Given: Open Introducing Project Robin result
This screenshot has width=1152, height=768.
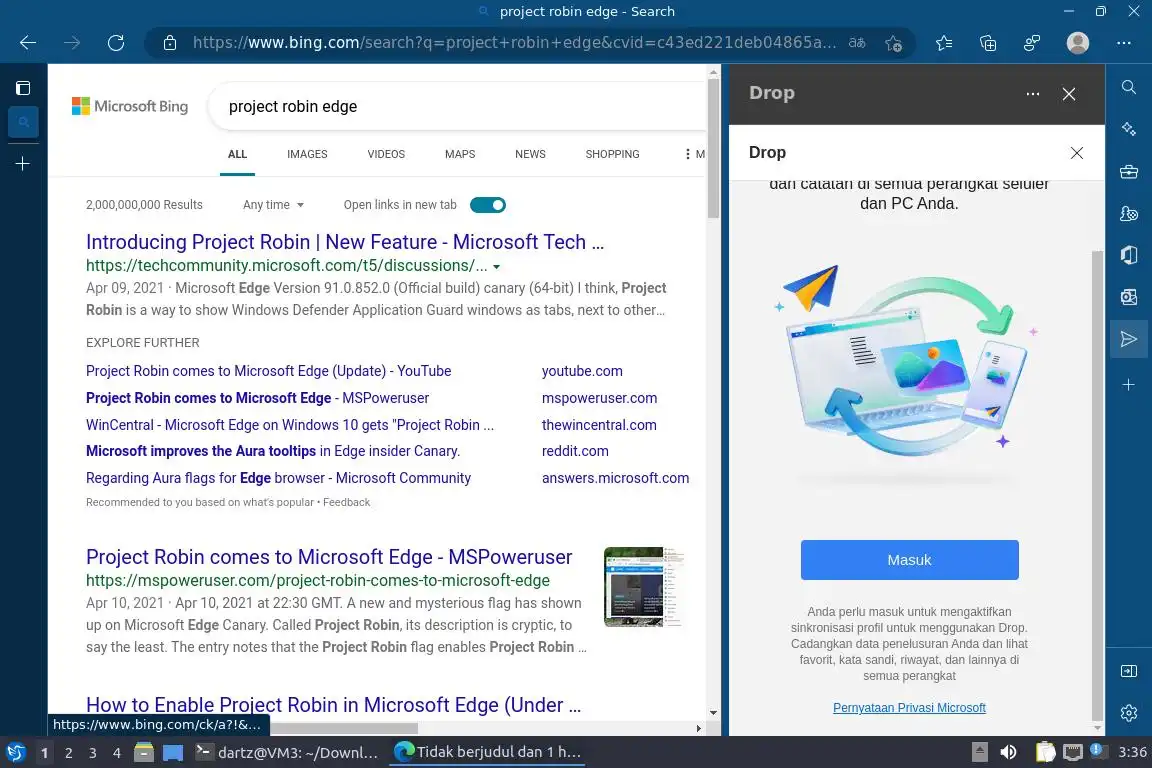Looking at the screenshot, I should [345, 242].
